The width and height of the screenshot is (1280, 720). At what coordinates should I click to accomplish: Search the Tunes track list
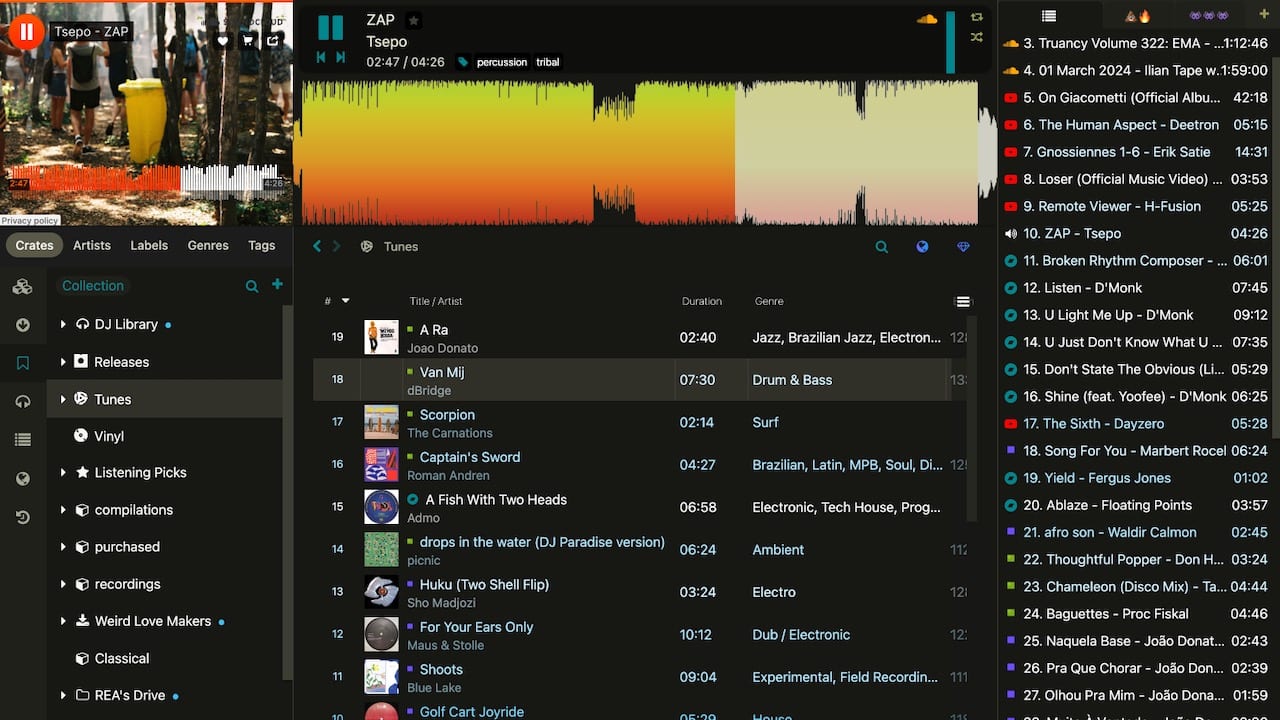point(882,247)
